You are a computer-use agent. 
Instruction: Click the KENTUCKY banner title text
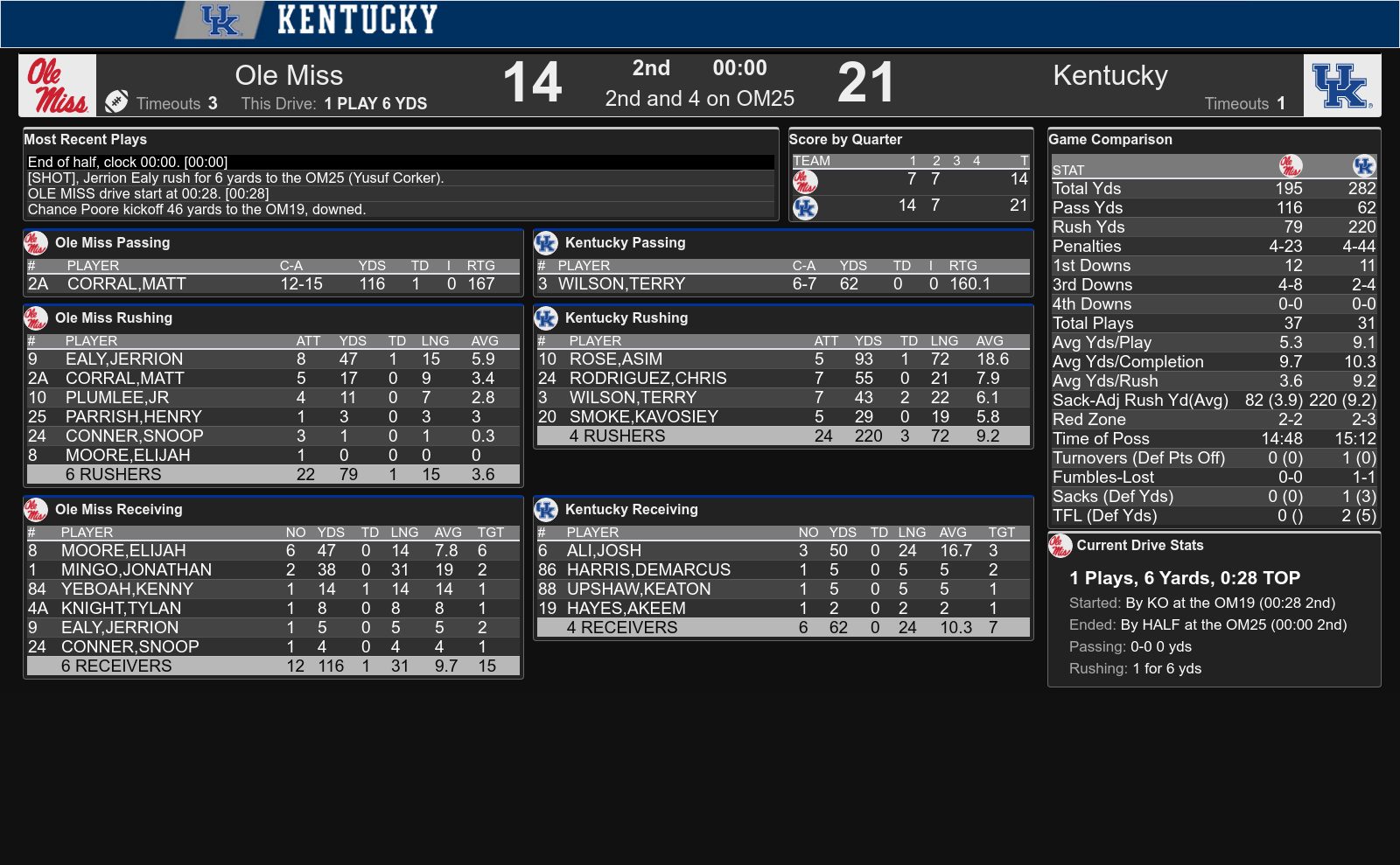click(x=357, y=20)
